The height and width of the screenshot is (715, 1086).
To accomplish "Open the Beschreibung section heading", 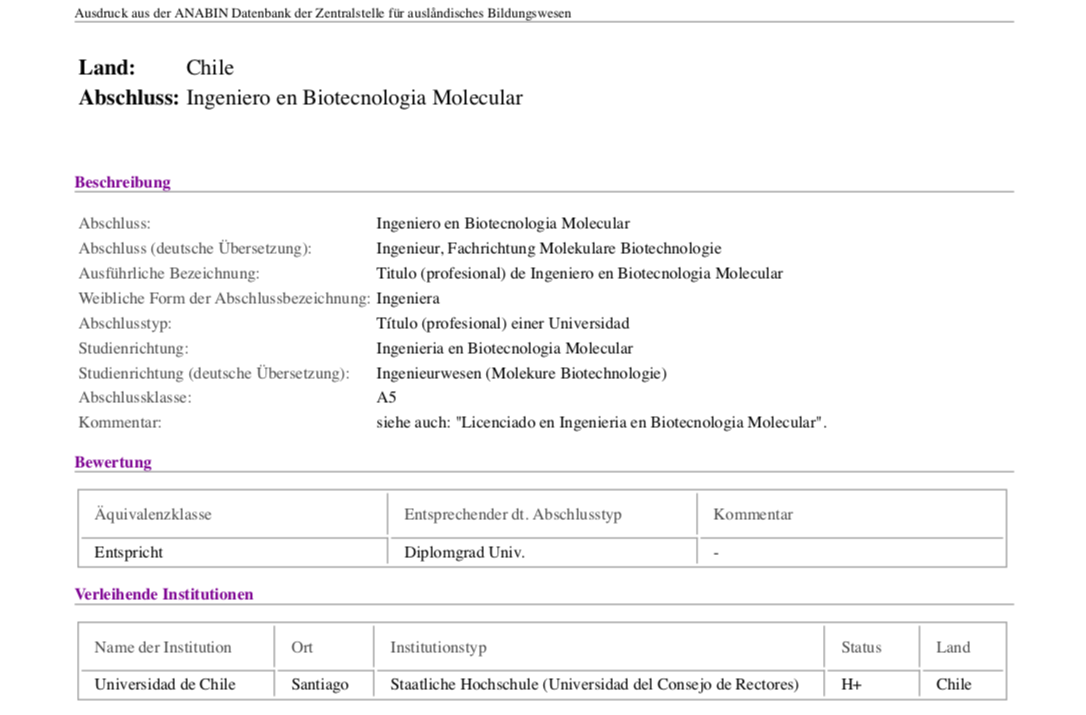I will [x=122, y=182].
